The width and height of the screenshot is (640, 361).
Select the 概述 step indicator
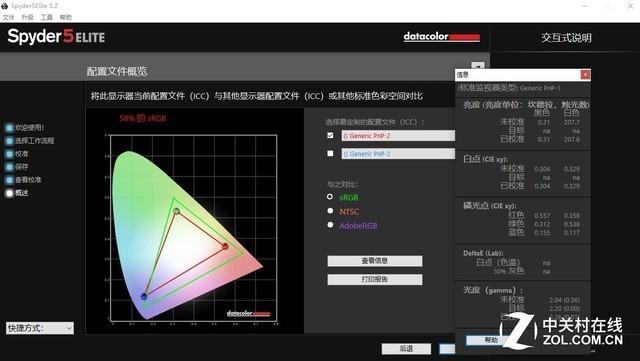(9, 193)
